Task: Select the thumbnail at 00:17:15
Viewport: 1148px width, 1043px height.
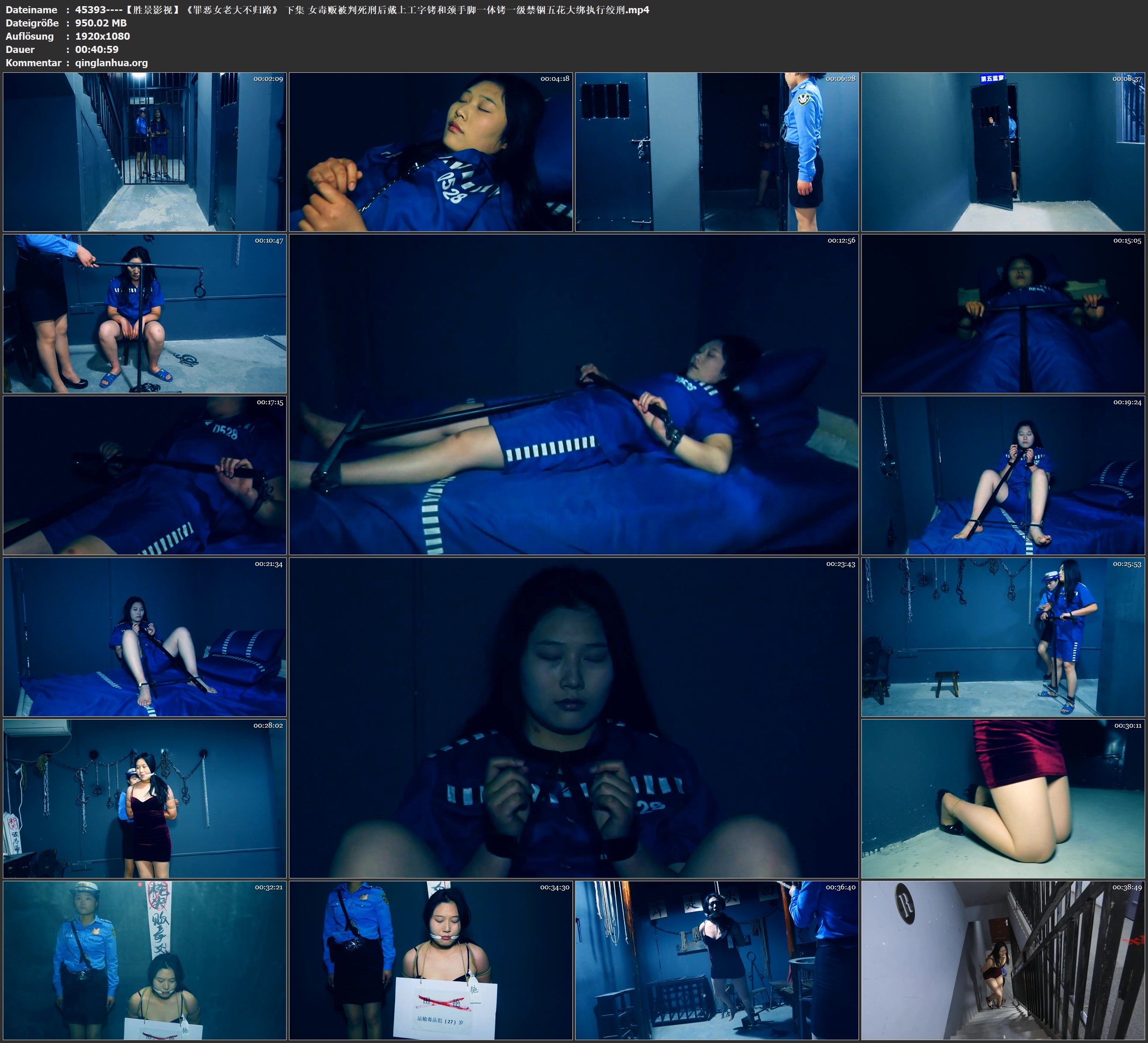Action: [x=145, y=475]
